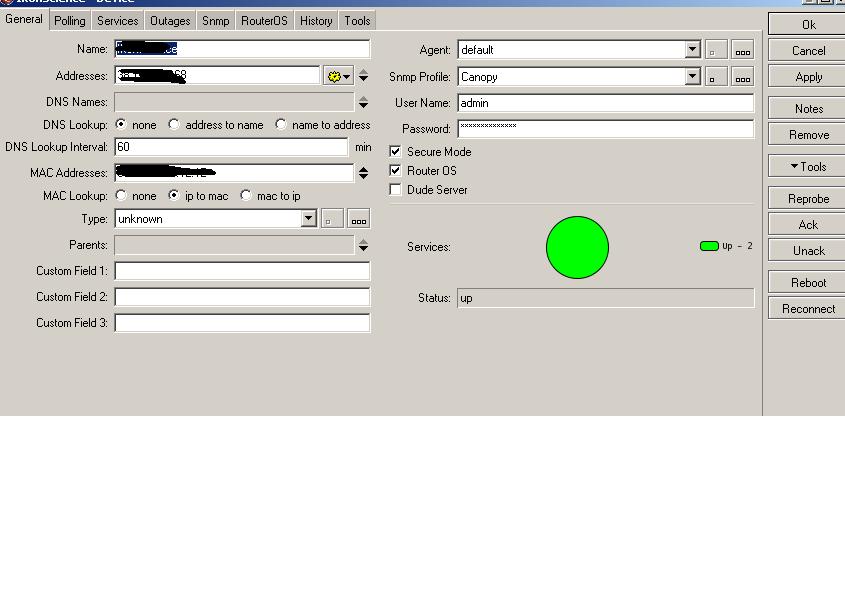Click the Custom Field 1 input
845x600 pixels.
coord(243,271)
